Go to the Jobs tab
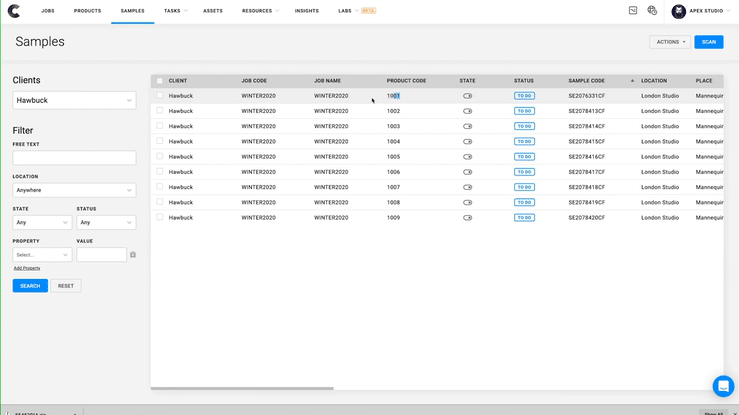739x415 pixels. [x=48, y=11]
